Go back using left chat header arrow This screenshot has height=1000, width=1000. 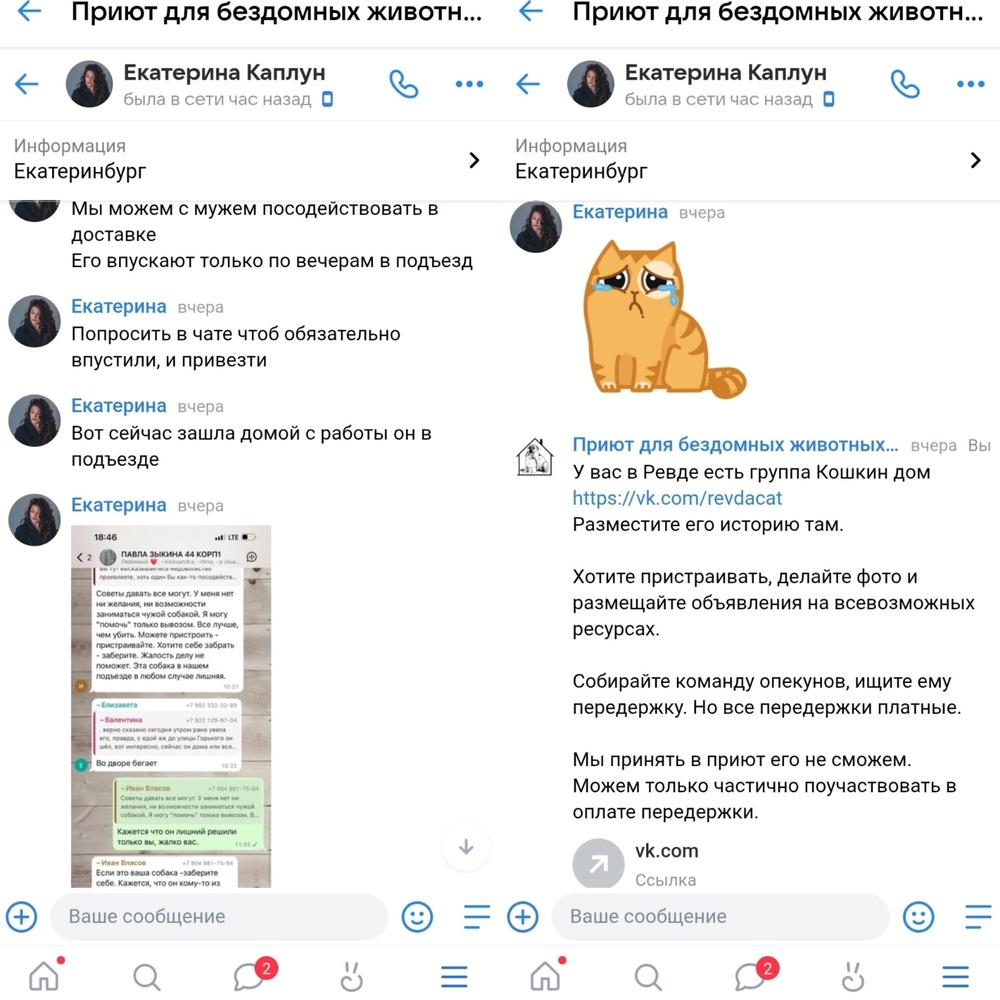click(27, 84)
